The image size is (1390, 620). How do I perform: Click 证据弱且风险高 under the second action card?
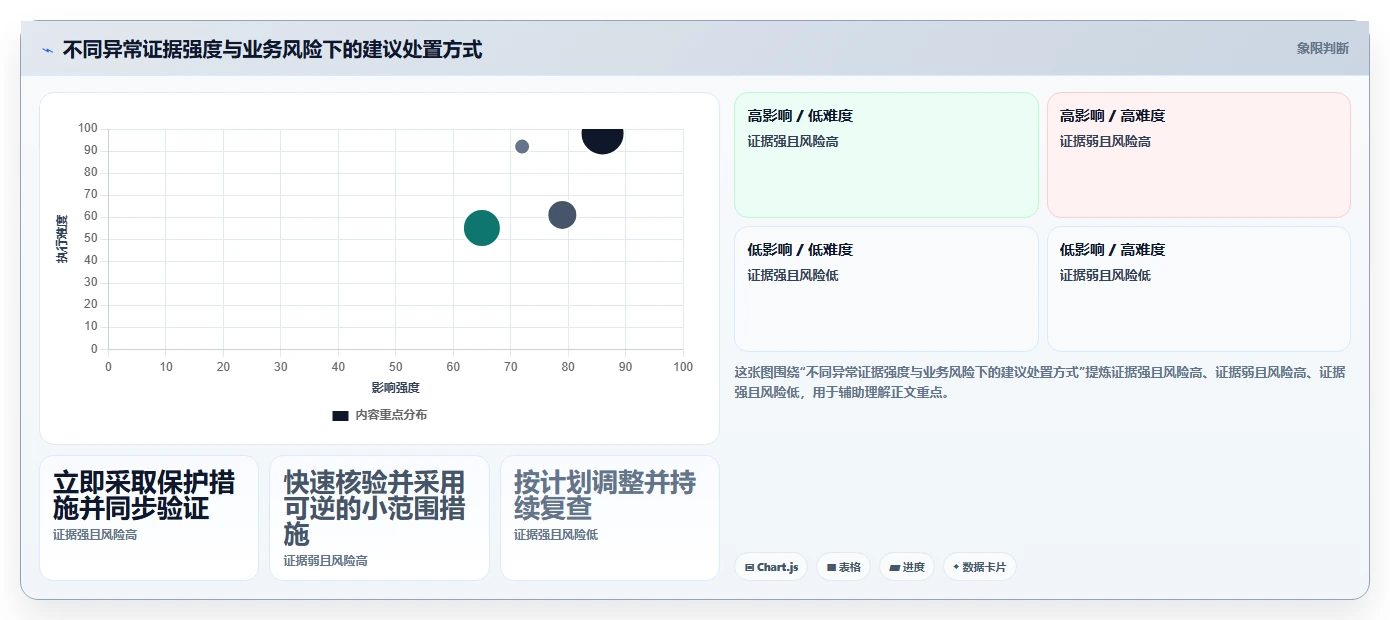click(325, 561)
